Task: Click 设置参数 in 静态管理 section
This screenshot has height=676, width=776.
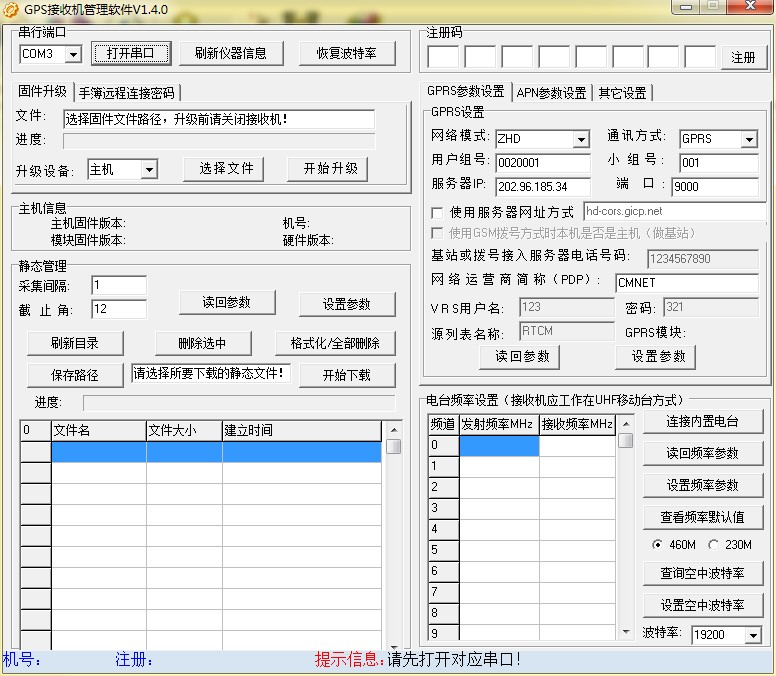Action: [347, 304]
